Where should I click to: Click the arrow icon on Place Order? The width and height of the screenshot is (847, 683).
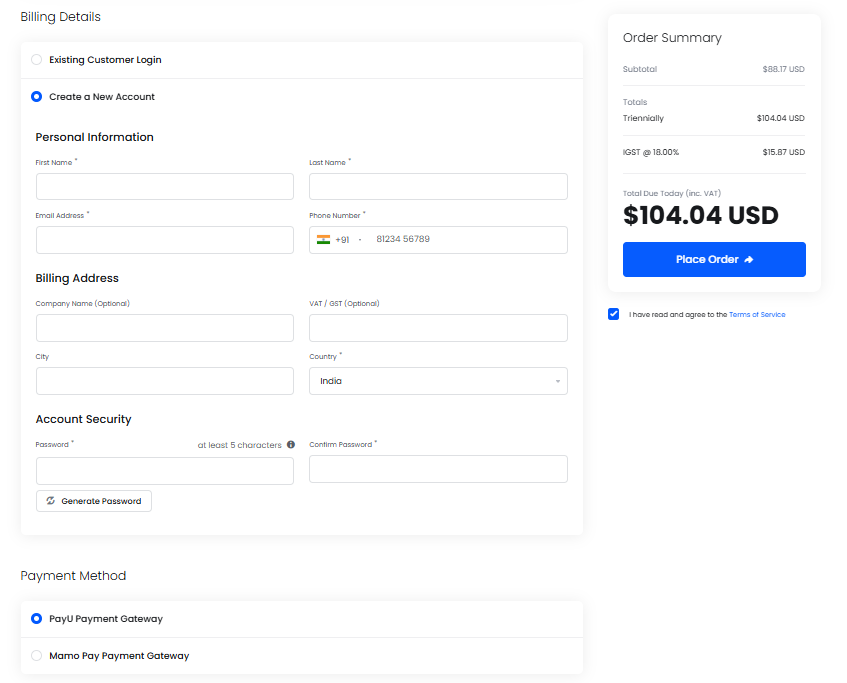pos(749,259)
